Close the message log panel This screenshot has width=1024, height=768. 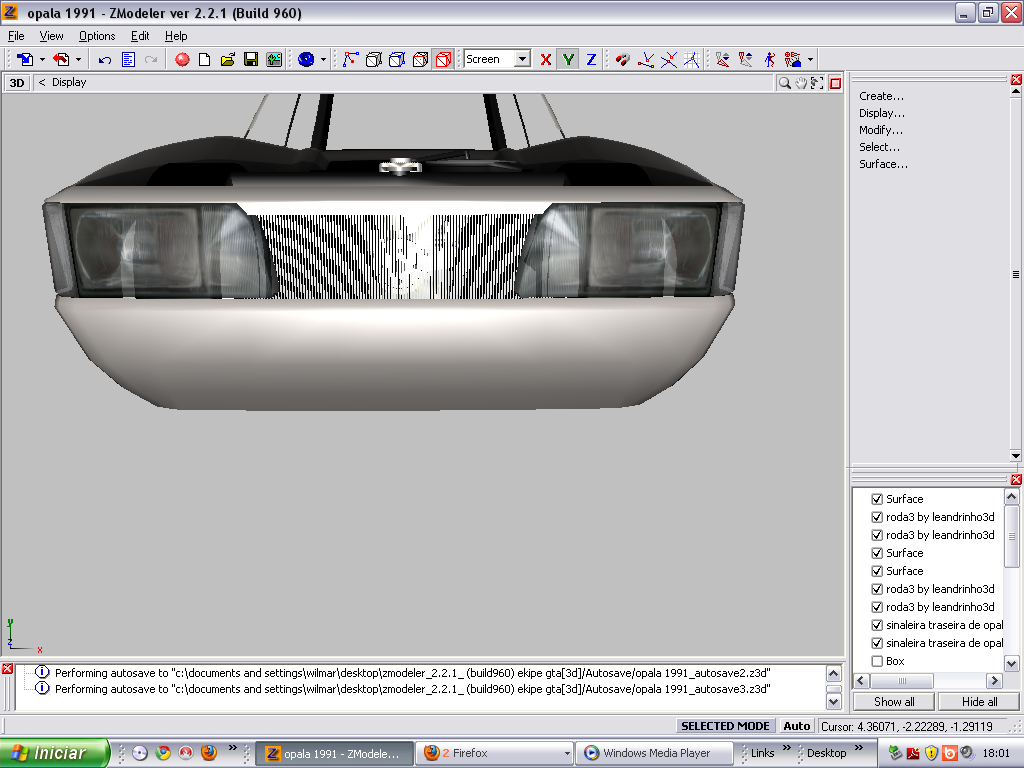pos(7,668)
